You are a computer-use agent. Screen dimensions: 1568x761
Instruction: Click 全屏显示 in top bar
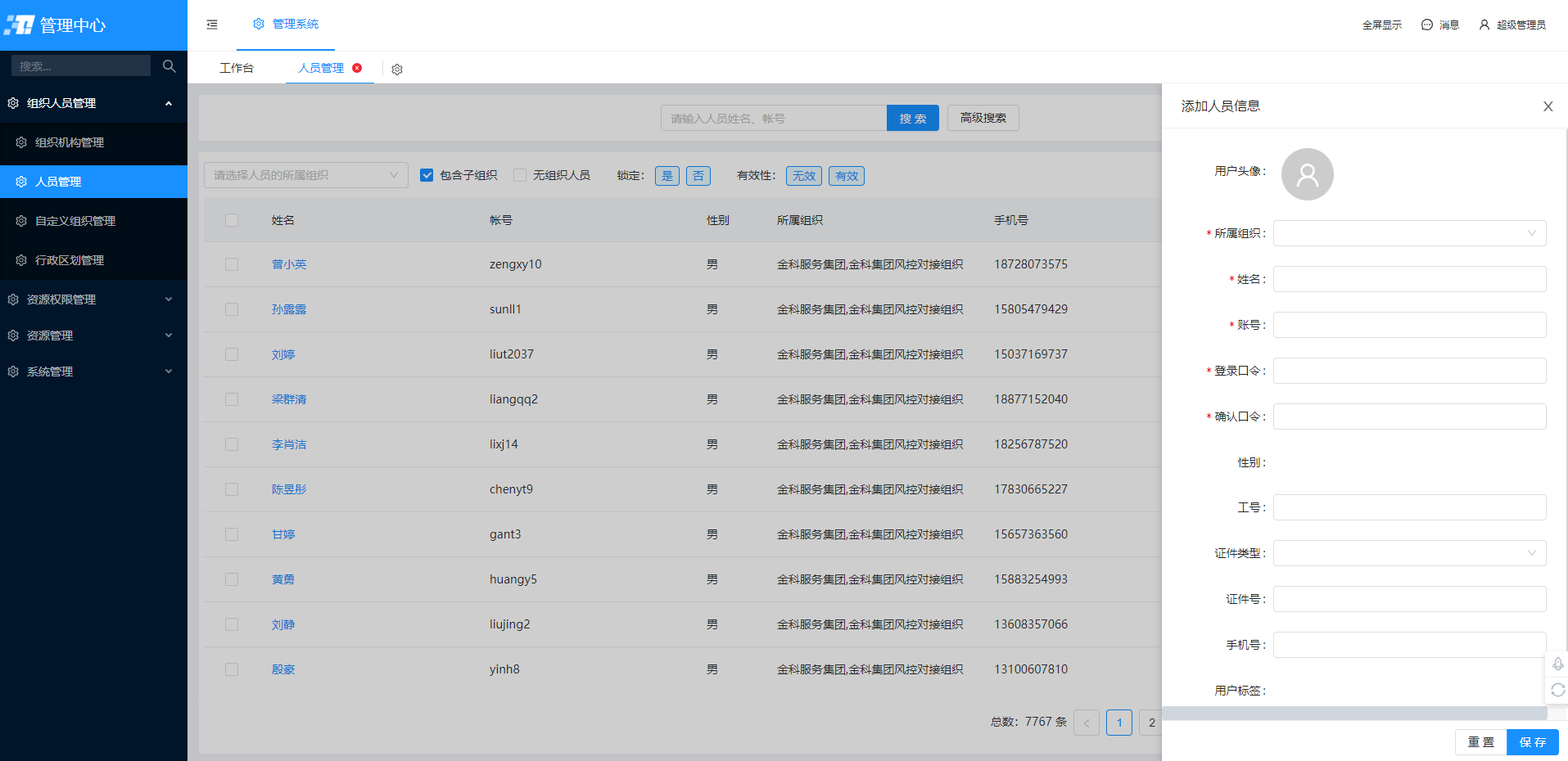coord(1381,25)
